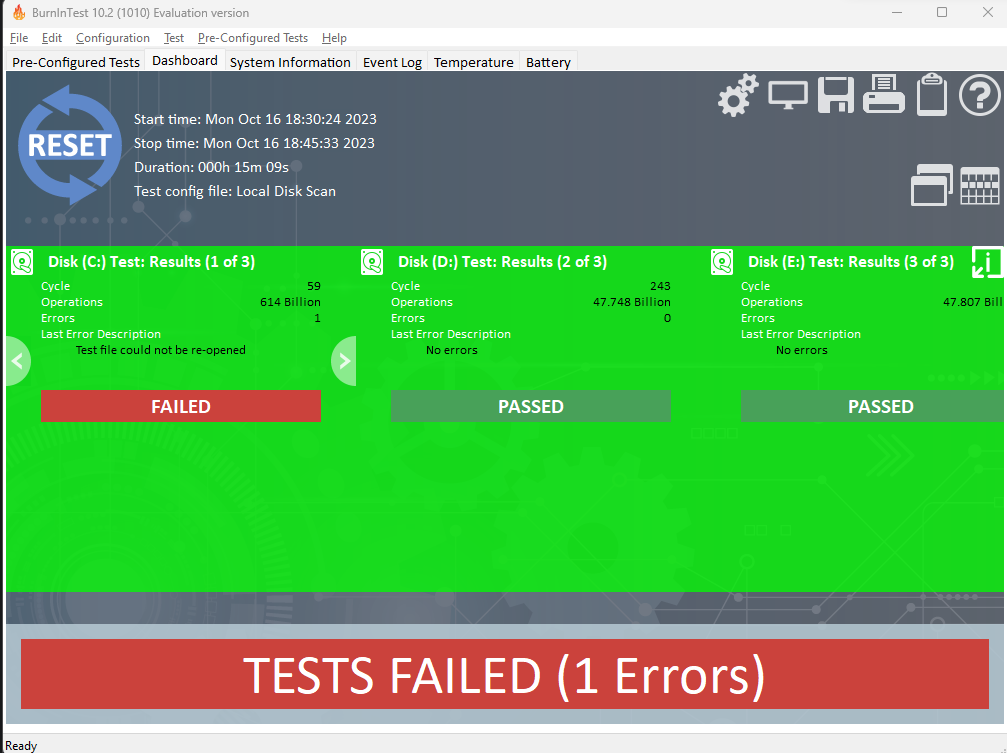Screen dimensions: 1007x753
Task: Click the RESET circular arrows icon
Action: [69, 145]
